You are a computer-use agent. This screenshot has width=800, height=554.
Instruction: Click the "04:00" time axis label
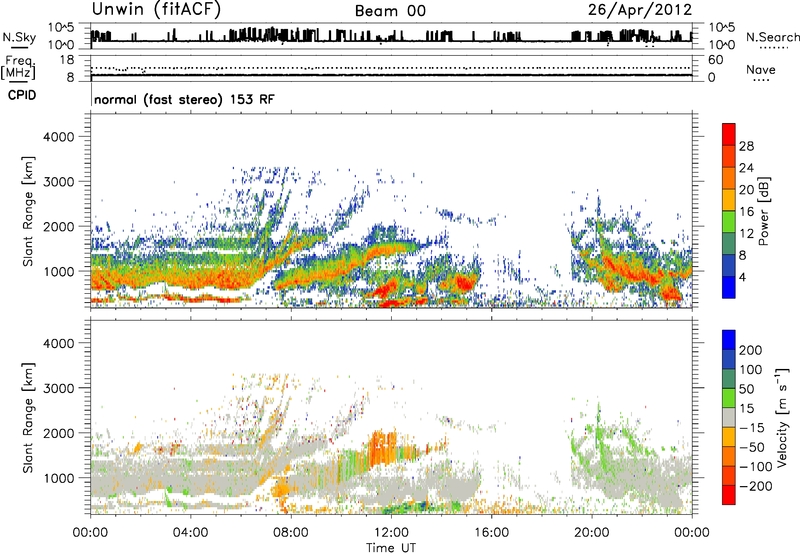pyautogui.click(x=190, y=533)
